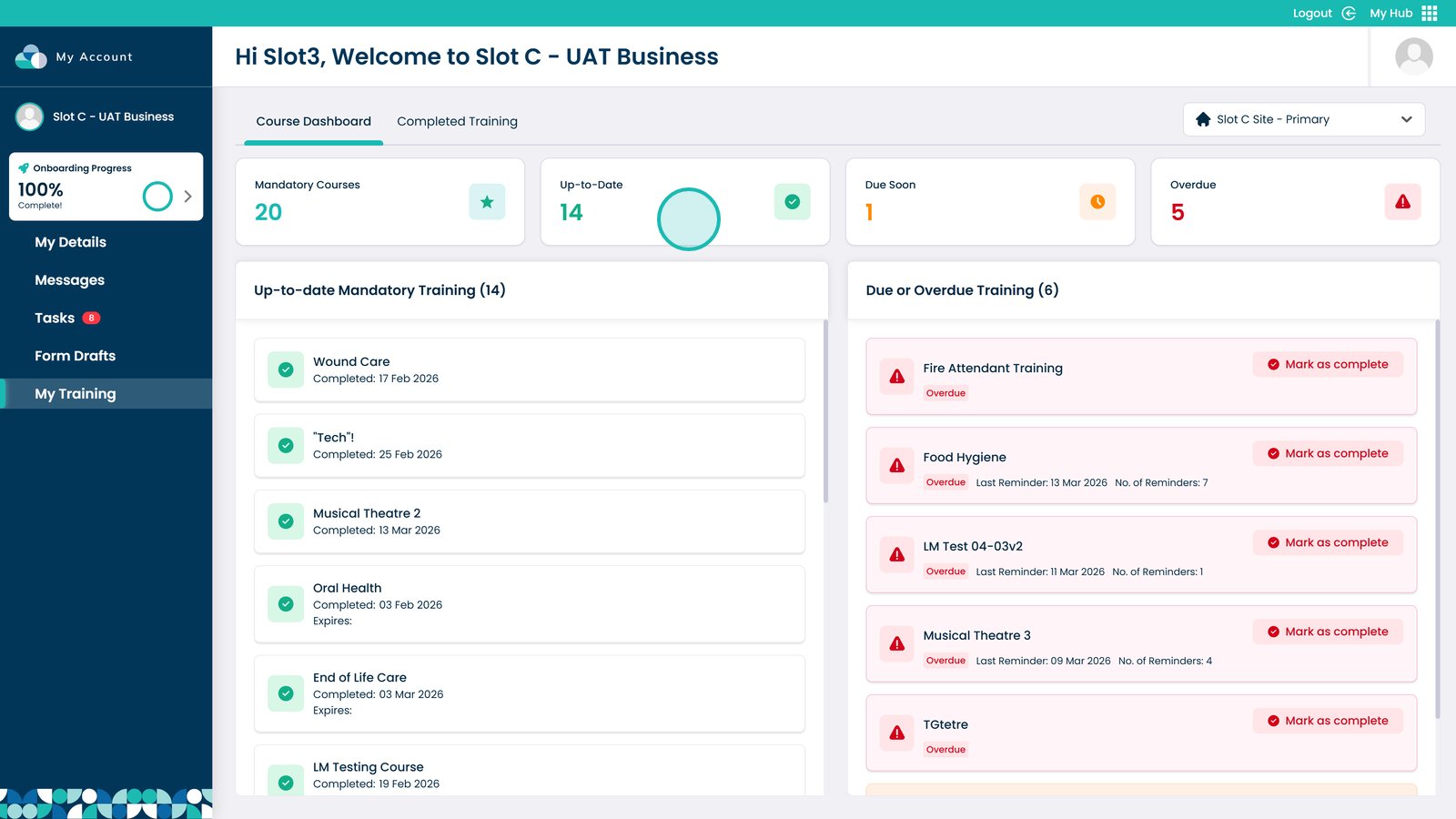Open the user profile avatar

1413,56
